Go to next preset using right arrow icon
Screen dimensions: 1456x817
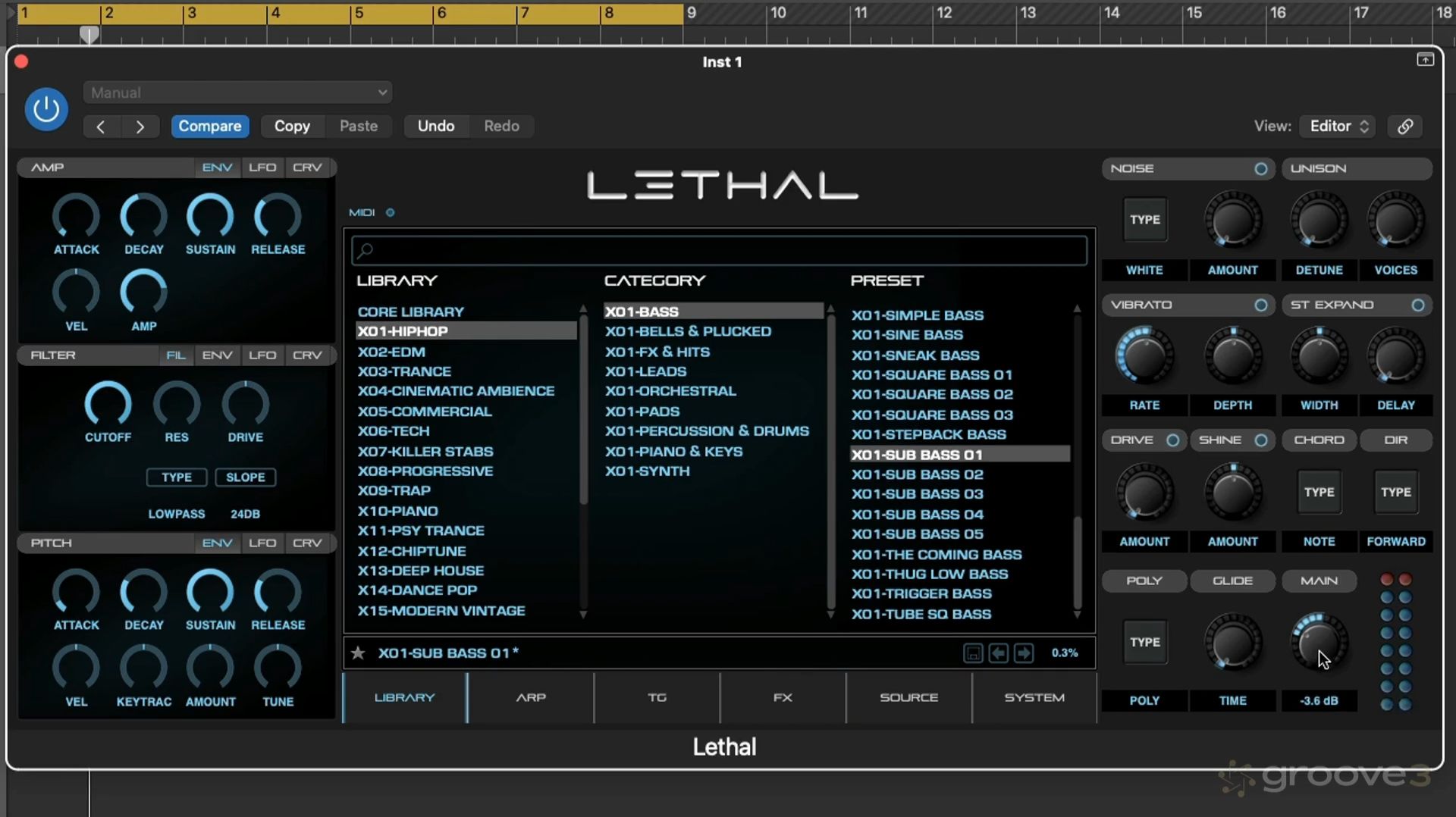coord(1024,653)
